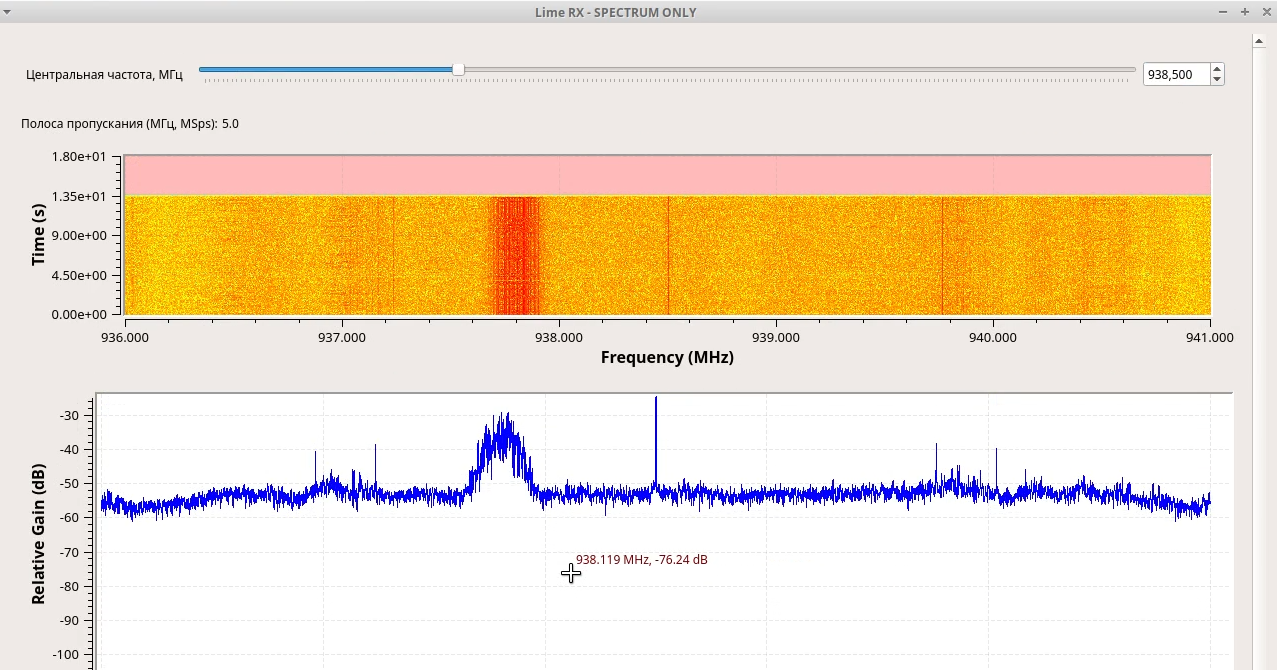The width and height of the screenshot is (1277, 670).
Task: Click the Time (s) axis label
Action: tap(38, 235)
